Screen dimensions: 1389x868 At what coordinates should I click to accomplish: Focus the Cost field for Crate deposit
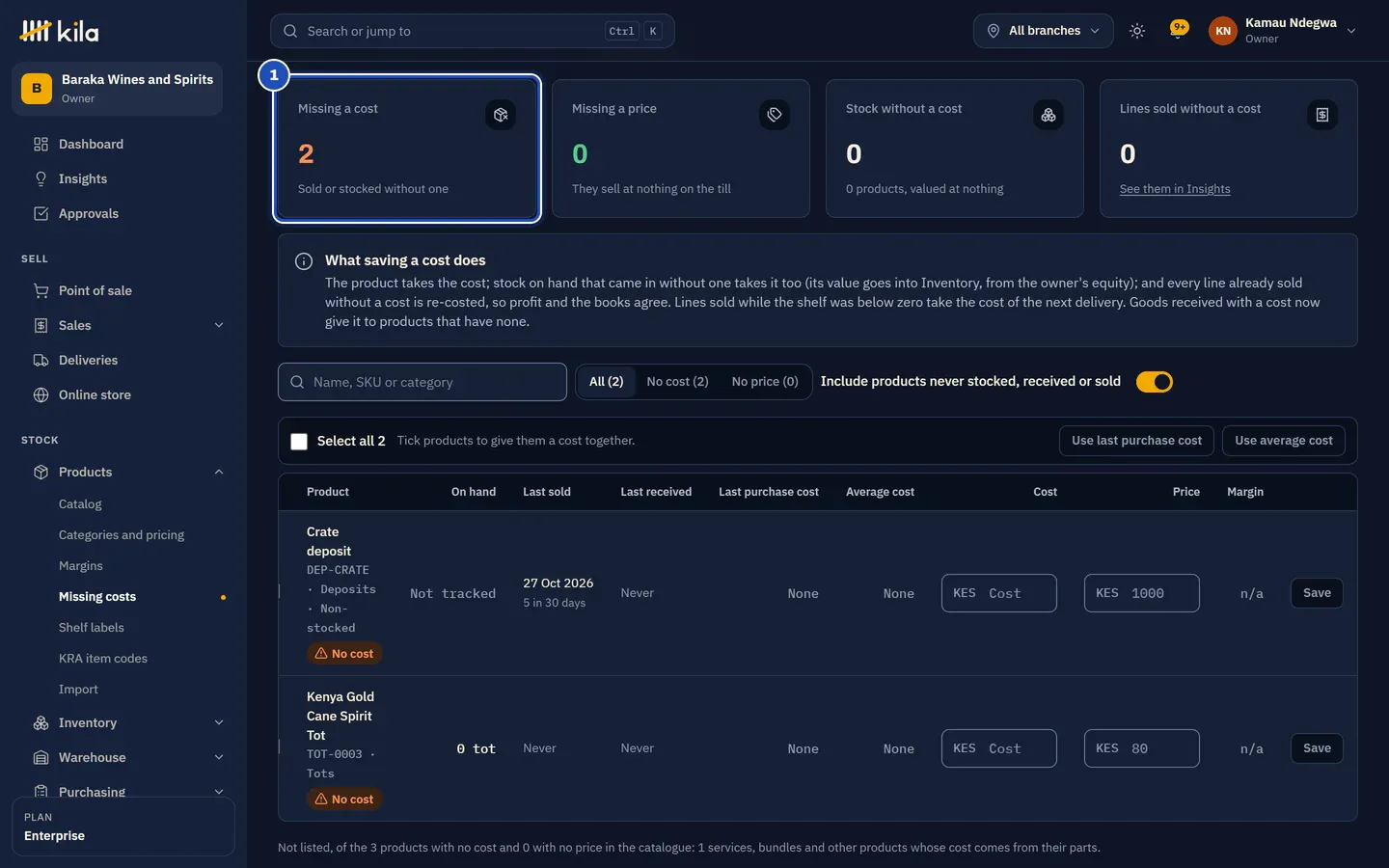(999, 593)
